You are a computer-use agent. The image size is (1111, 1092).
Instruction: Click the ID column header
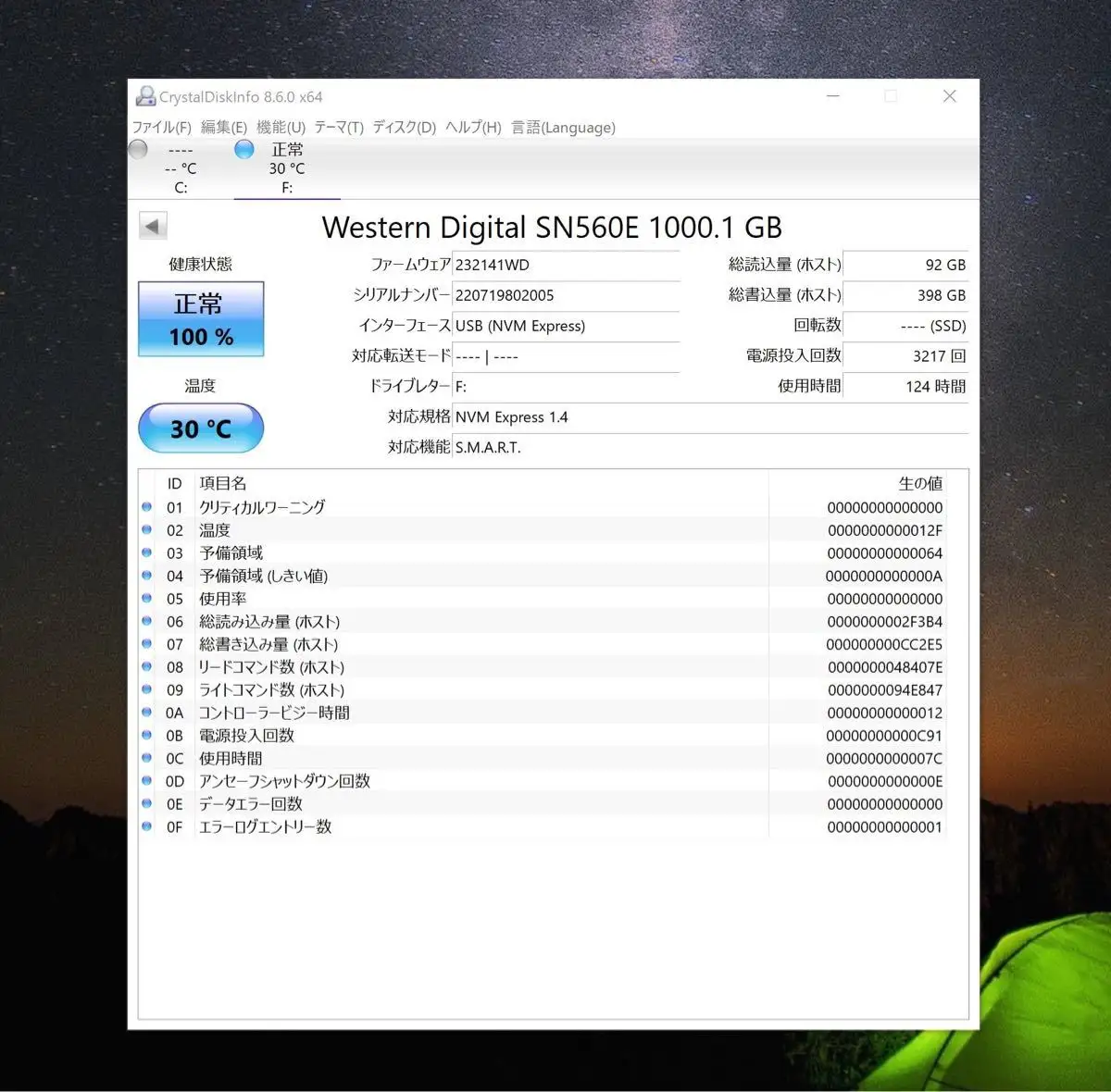(175, 483)
